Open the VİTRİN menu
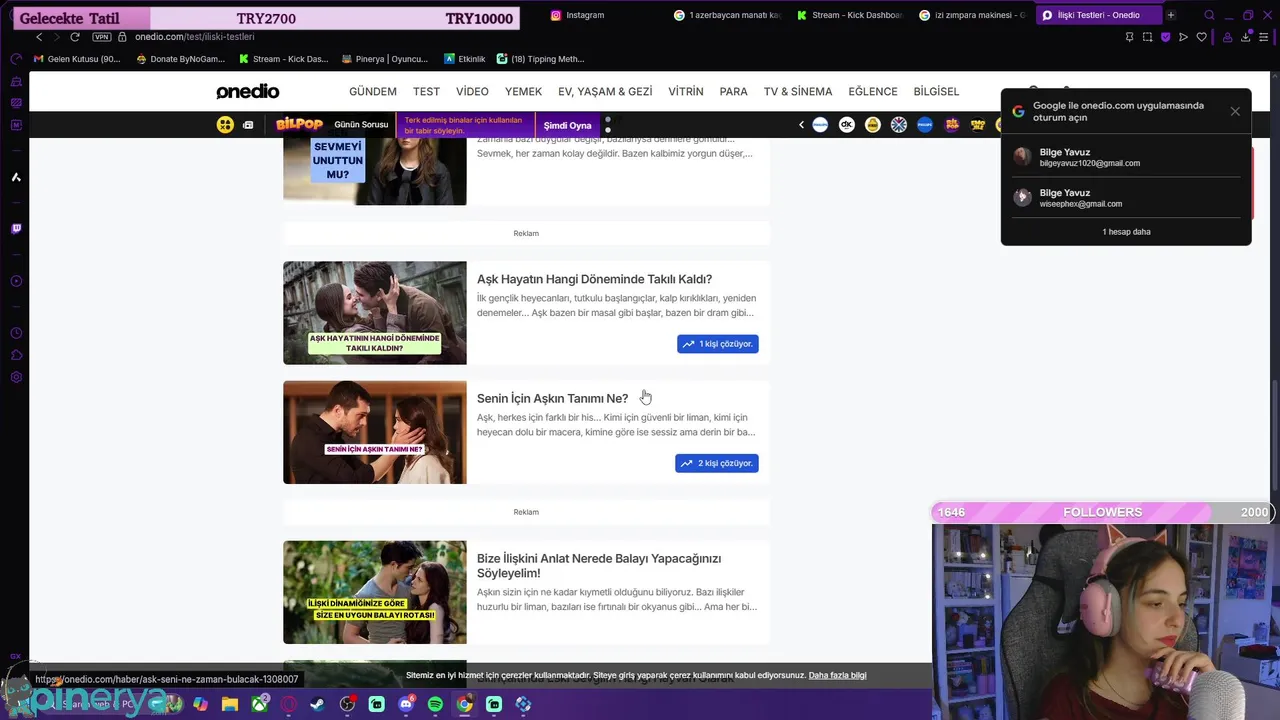The height and width of the screenshot is (720, 1280). click(686, 91)
